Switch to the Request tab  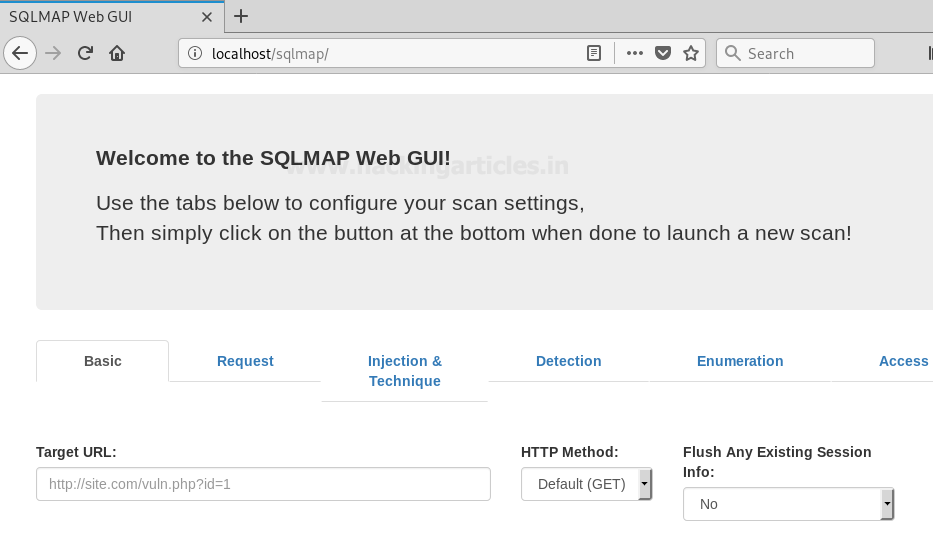click(245, 361)
